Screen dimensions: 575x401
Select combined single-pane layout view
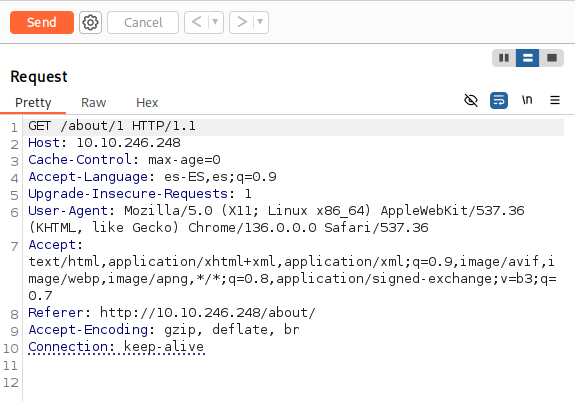[x=552, y=58]
